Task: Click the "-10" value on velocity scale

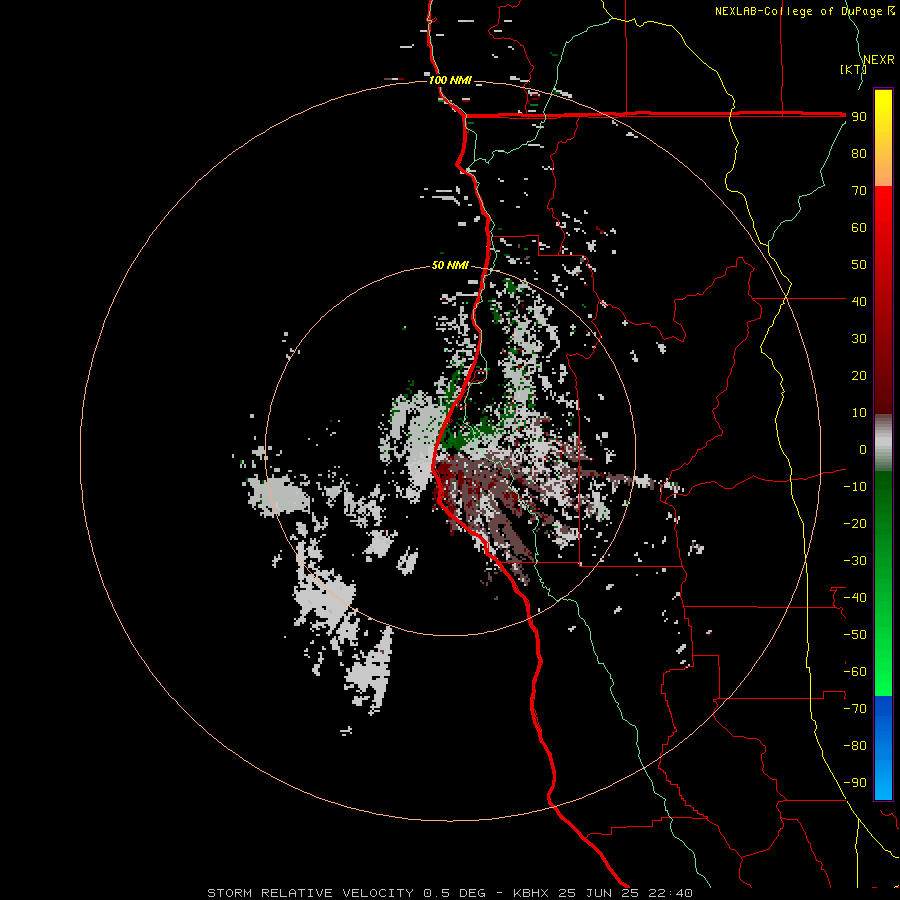Action: pyautogui.click(x=855, y=487)
